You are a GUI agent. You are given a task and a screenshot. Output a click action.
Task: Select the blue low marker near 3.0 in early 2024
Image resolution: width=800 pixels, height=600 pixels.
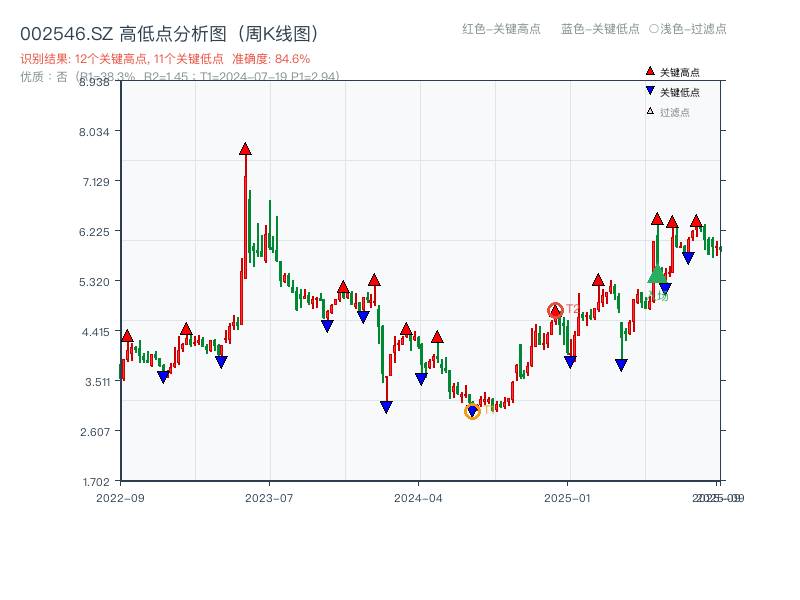[x=386, y=407]
